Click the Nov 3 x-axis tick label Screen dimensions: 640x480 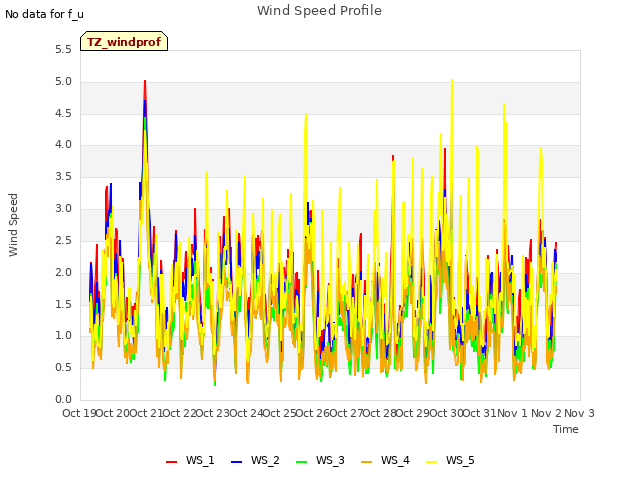[x=580, y=413]
